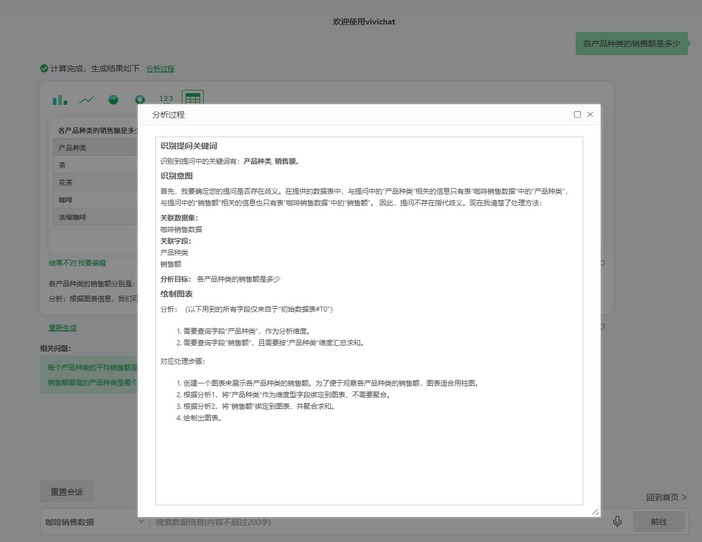Viewport: 702px width, 542px height.
Task: Click the microphone voice input icon
Action: [617, 521]
